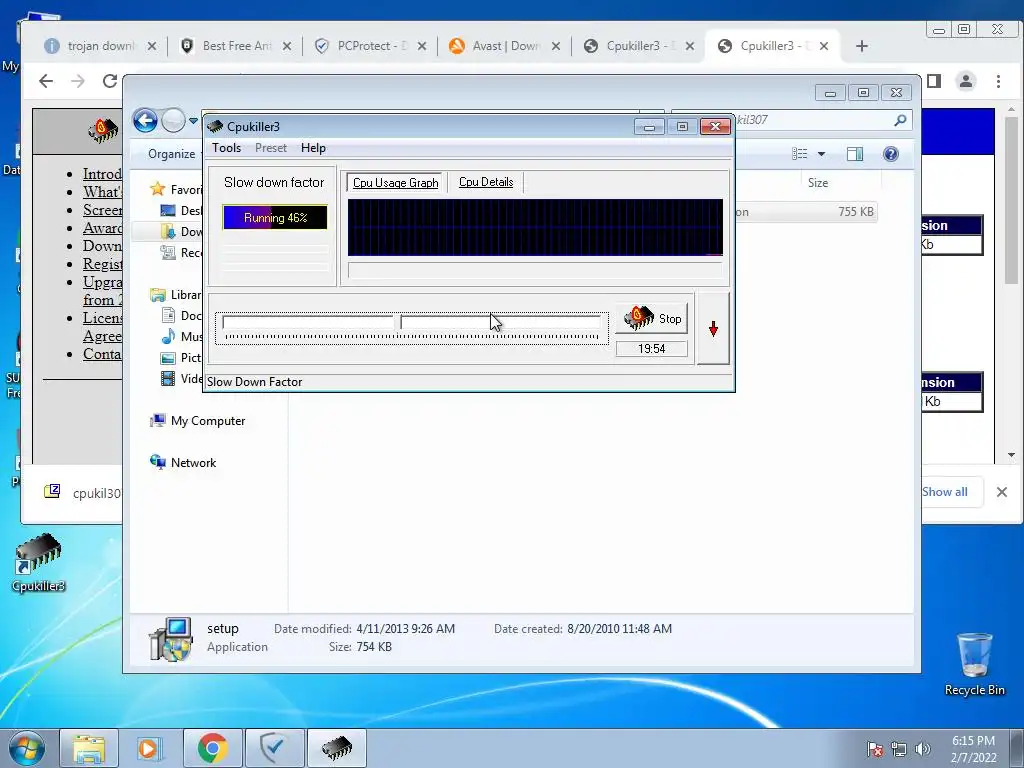Select Network in Explorer sidebar

[183, 462]
